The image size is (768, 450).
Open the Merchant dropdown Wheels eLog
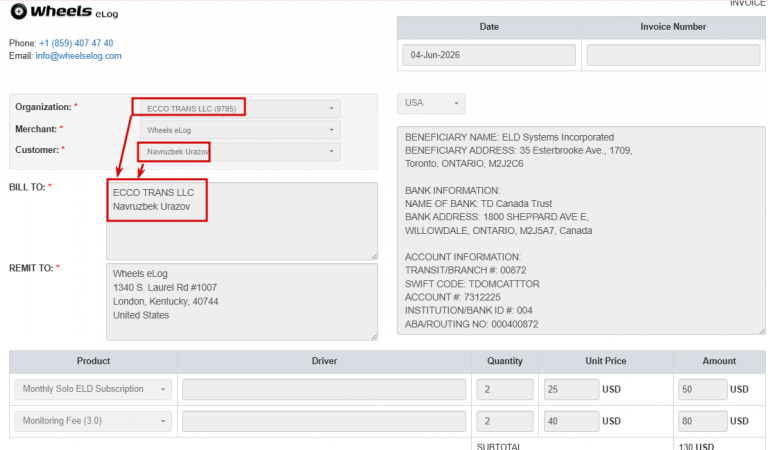click(240, 130)
